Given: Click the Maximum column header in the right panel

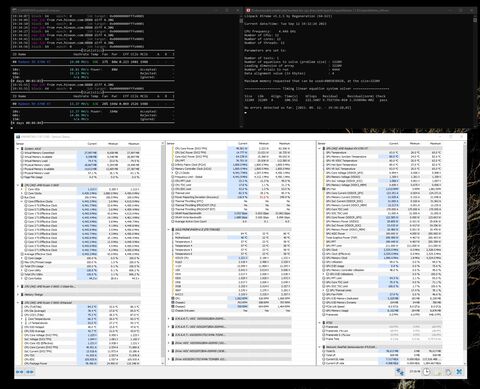Looking at the screenshot, I should (x=435, y=144).
